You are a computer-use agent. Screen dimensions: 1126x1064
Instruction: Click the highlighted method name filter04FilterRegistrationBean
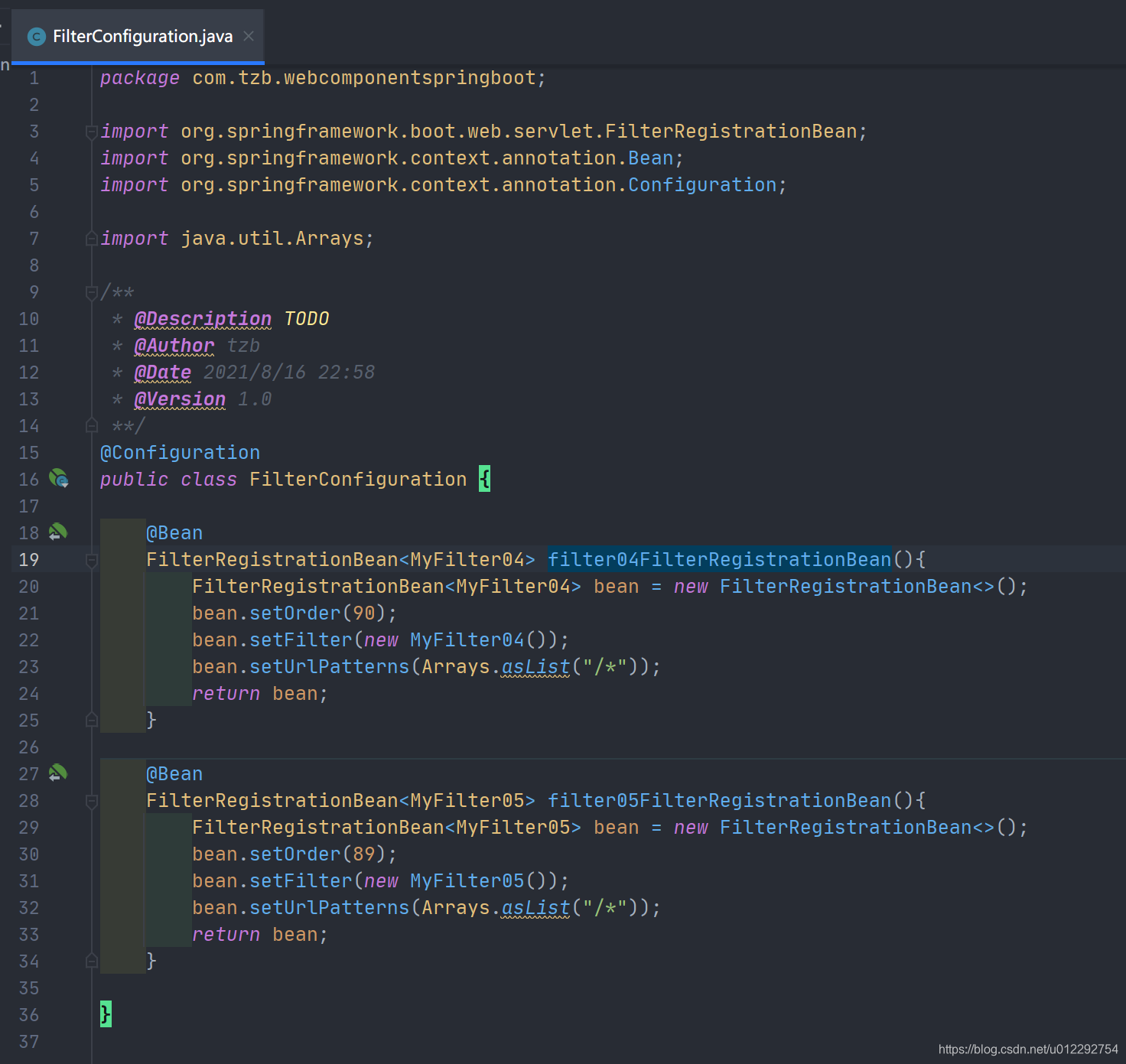[x=720, y=560]
